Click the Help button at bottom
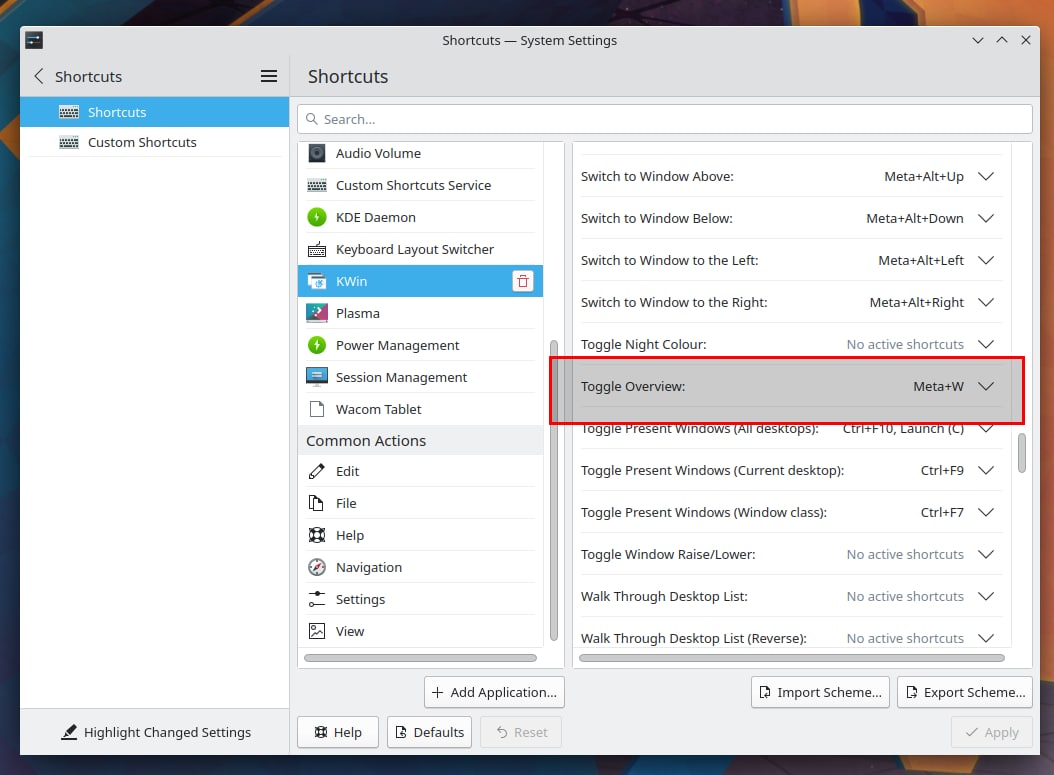Screen dimensions: 1054x775 click(338, 732)
